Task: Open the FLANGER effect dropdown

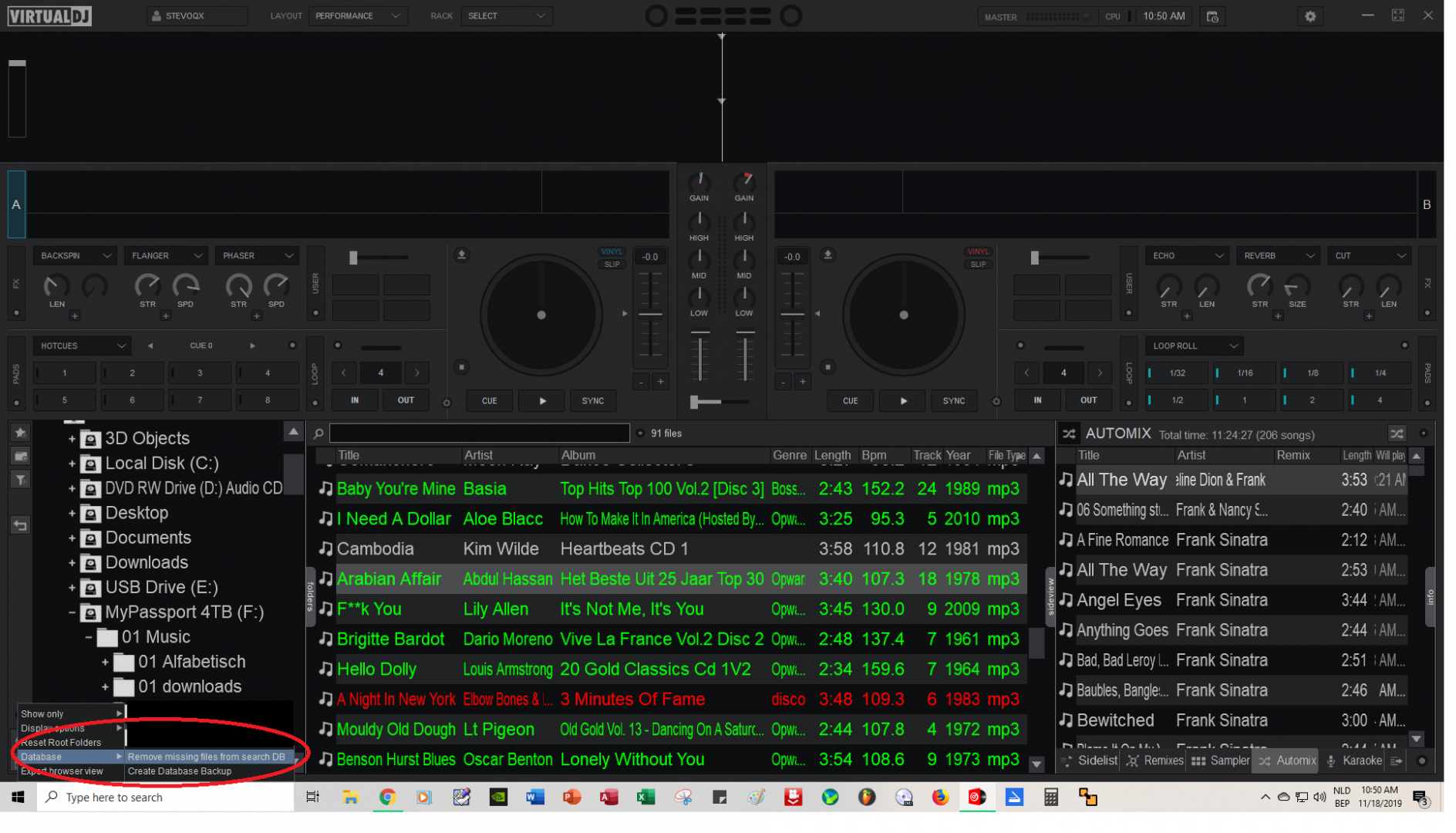Action: click(166, 255)
